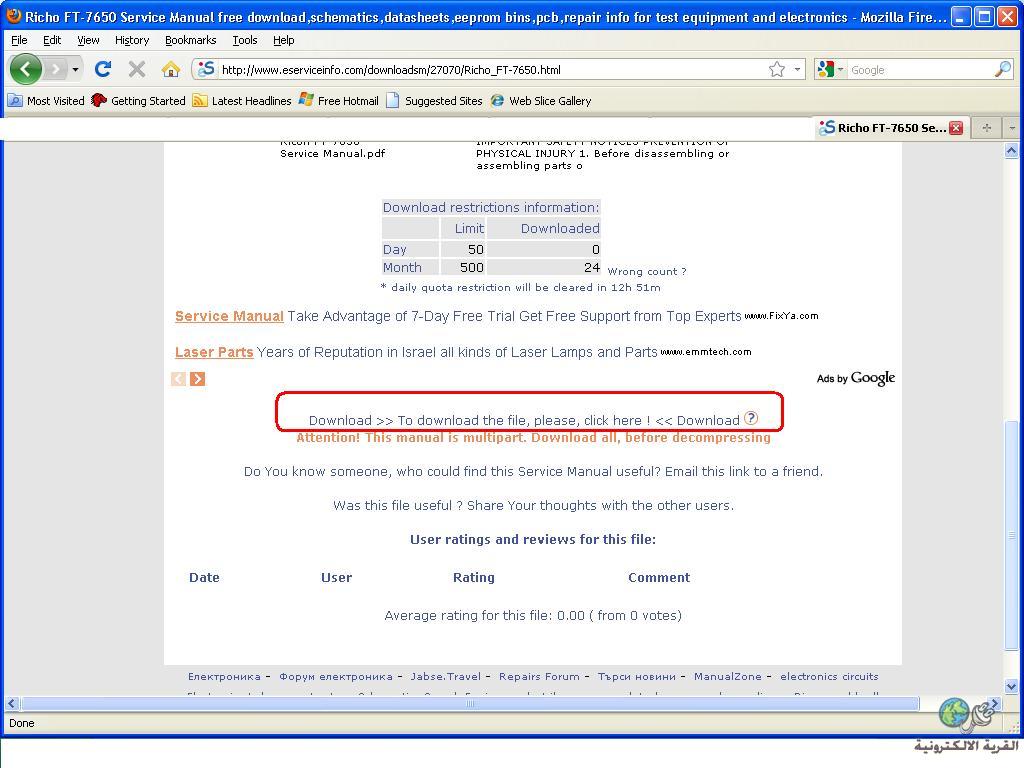Click the 'Wrong count ?' link
Screen dimensions: 1024x768
(647, 272)
